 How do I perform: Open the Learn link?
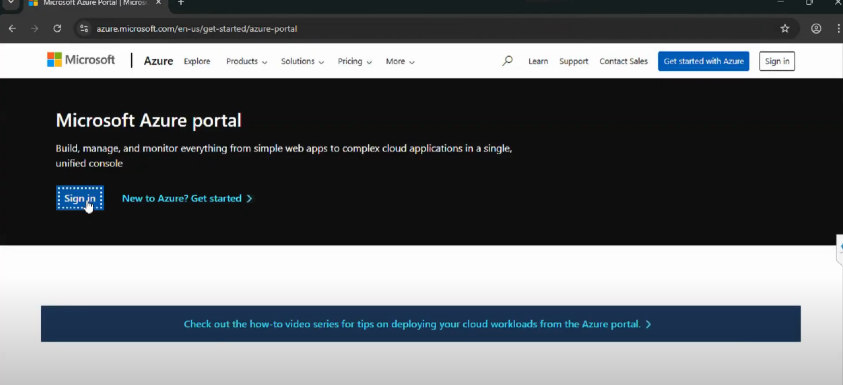pos(538,61)
